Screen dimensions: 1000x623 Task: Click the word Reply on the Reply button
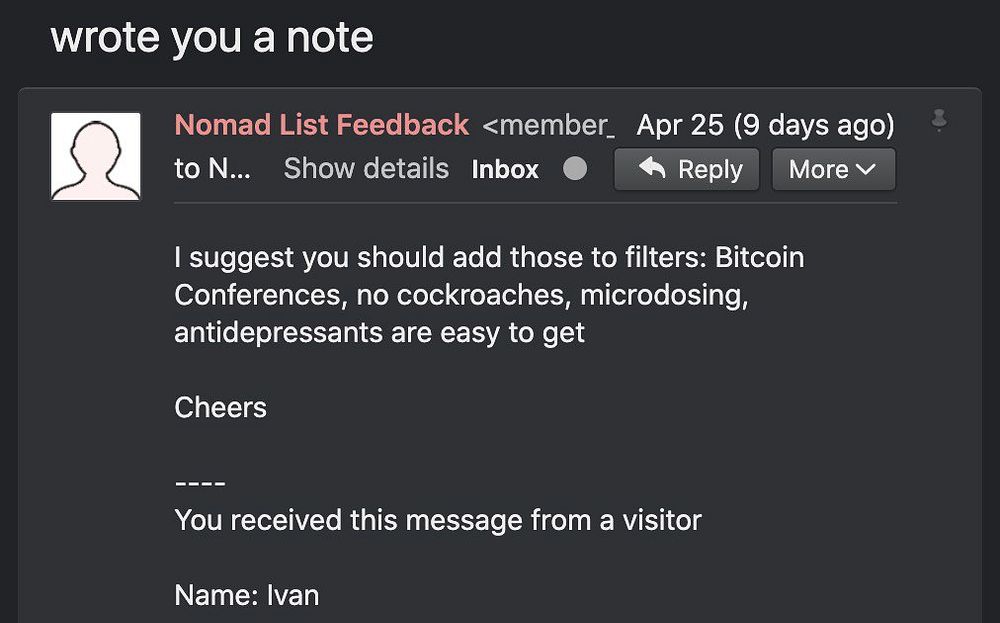710,169
